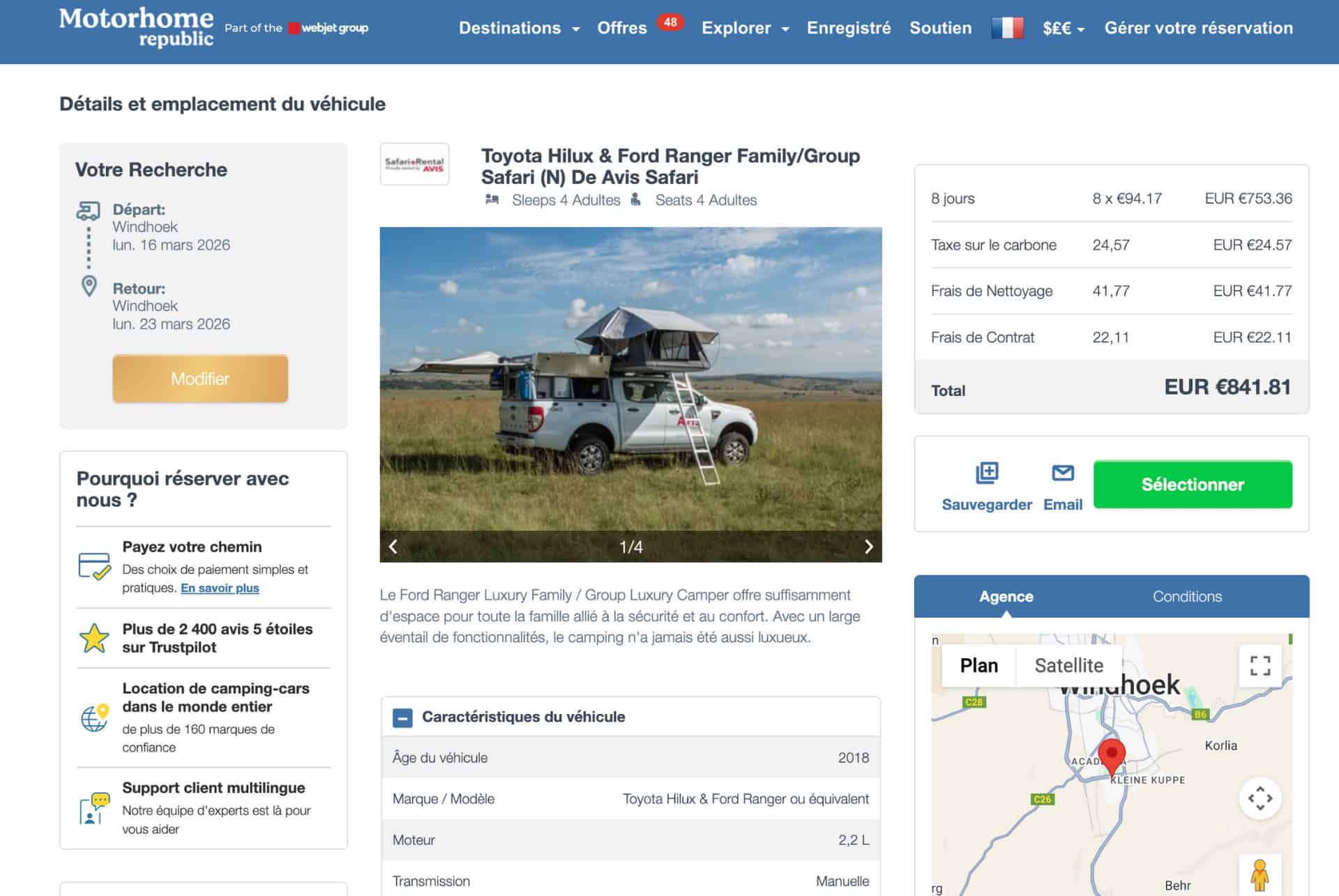Screen dimensions: 1339x896
Task: Click the Trustpilot star icon
Action: 94,638
